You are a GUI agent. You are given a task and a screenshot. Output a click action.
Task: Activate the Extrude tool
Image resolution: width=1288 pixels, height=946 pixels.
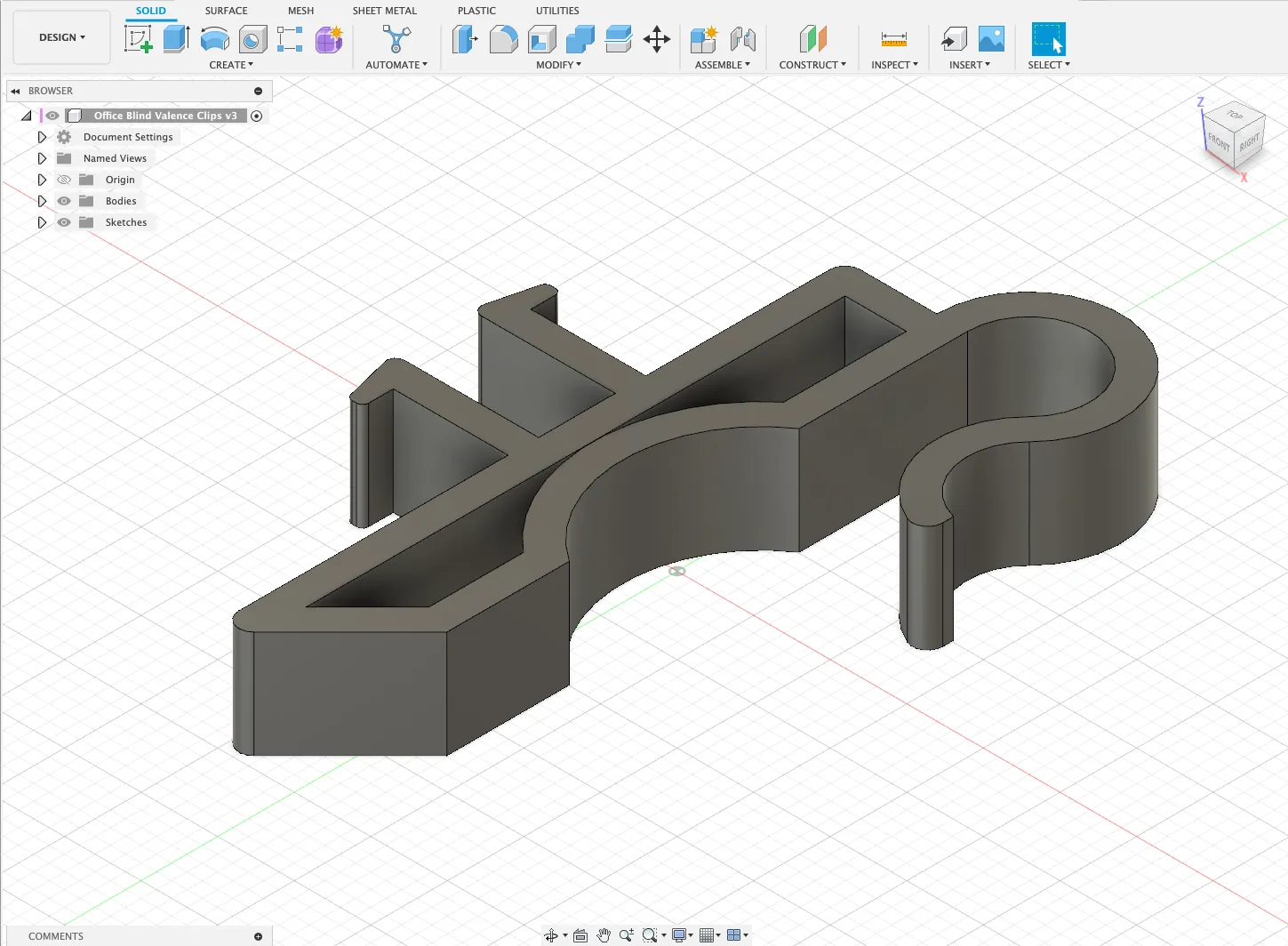pos(176,39)
